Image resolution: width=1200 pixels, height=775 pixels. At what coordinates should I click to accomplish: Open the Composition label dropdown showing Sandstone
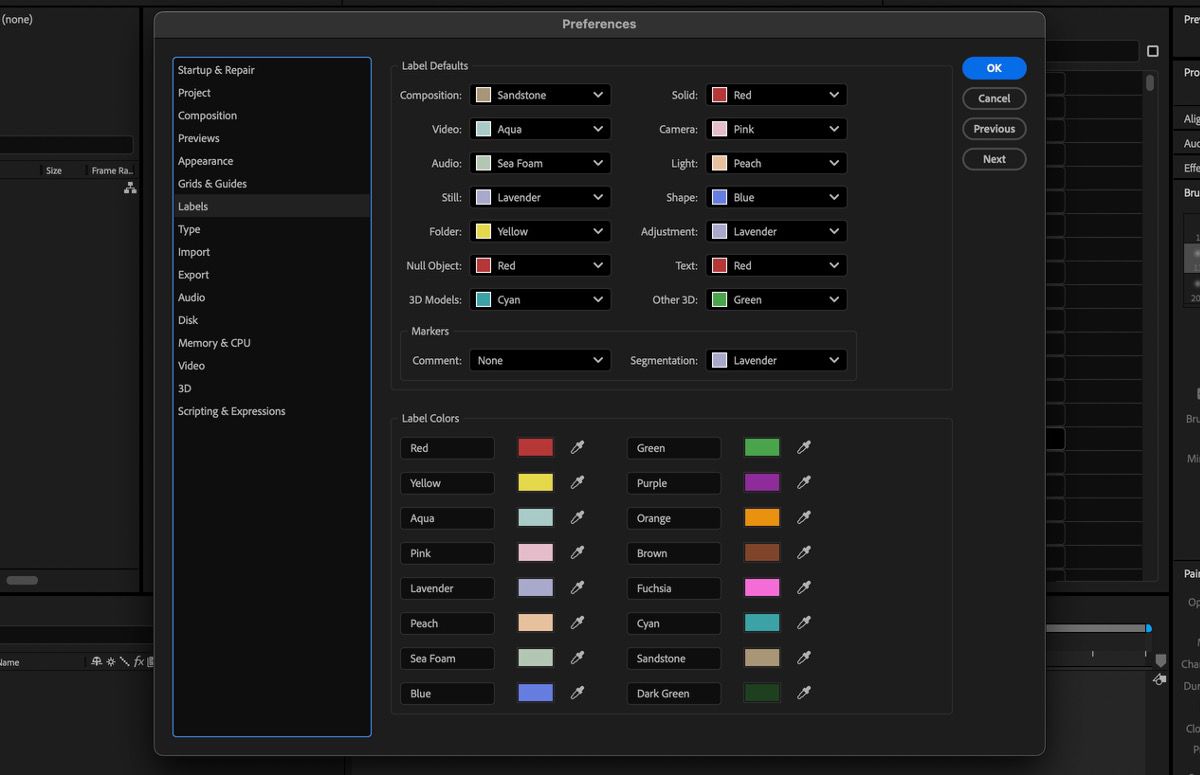pyautogui.click(x=540, y=94)
